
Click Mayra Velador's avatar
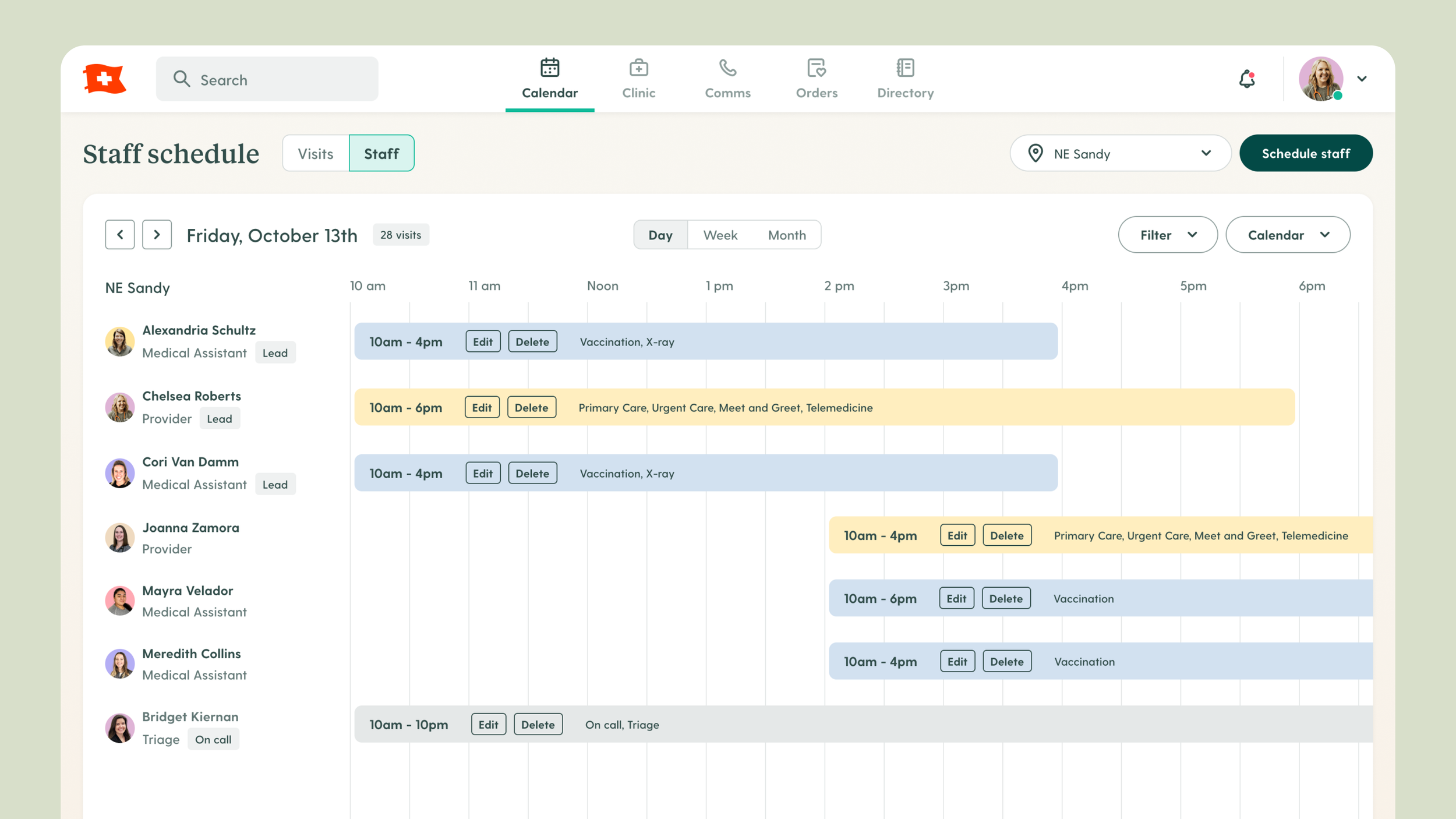(x=120, y=601)
